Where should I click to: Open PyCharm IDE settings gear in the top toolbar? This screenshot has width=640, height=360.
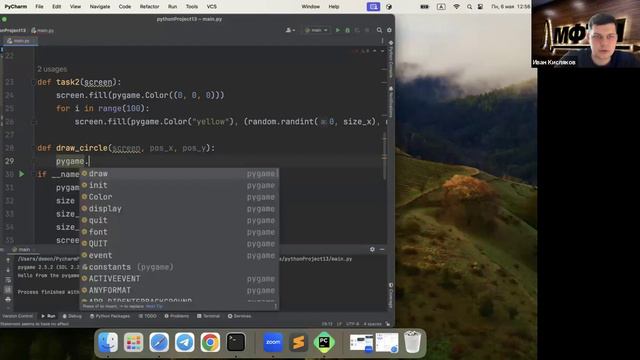(389, 30)
